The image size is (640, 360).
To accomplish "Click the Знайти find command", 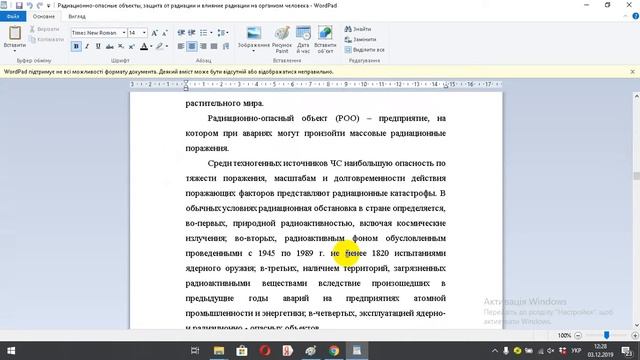I will (x=358, y=29).
